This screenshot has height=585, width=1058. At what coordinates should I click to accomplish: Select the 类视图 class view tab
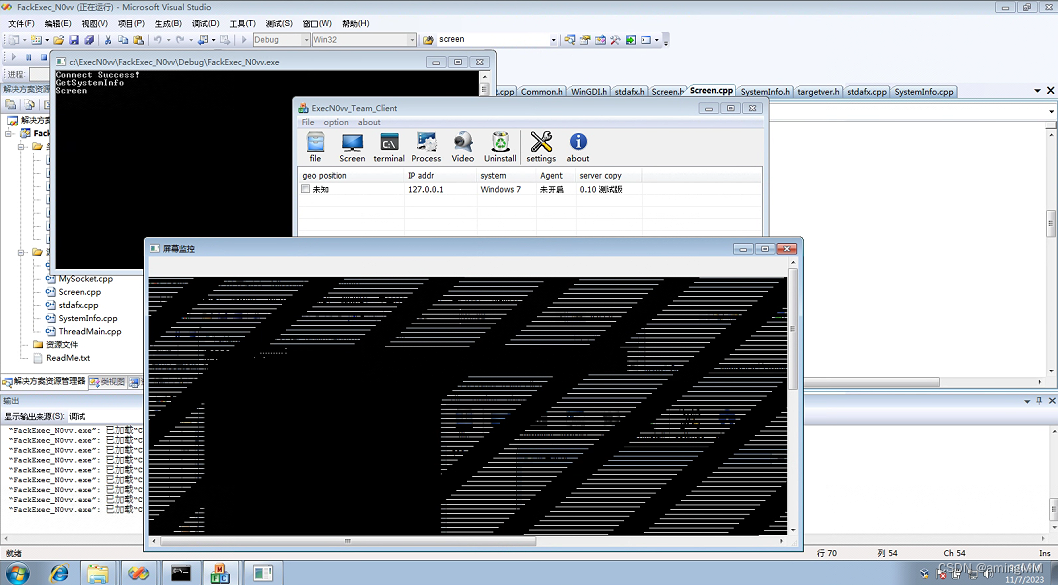[108, 382]
